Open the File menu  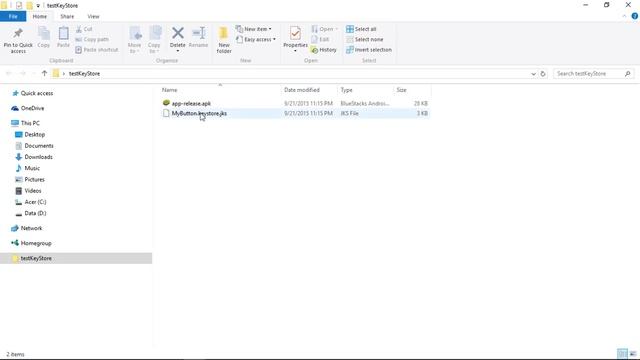pos(13,16)
